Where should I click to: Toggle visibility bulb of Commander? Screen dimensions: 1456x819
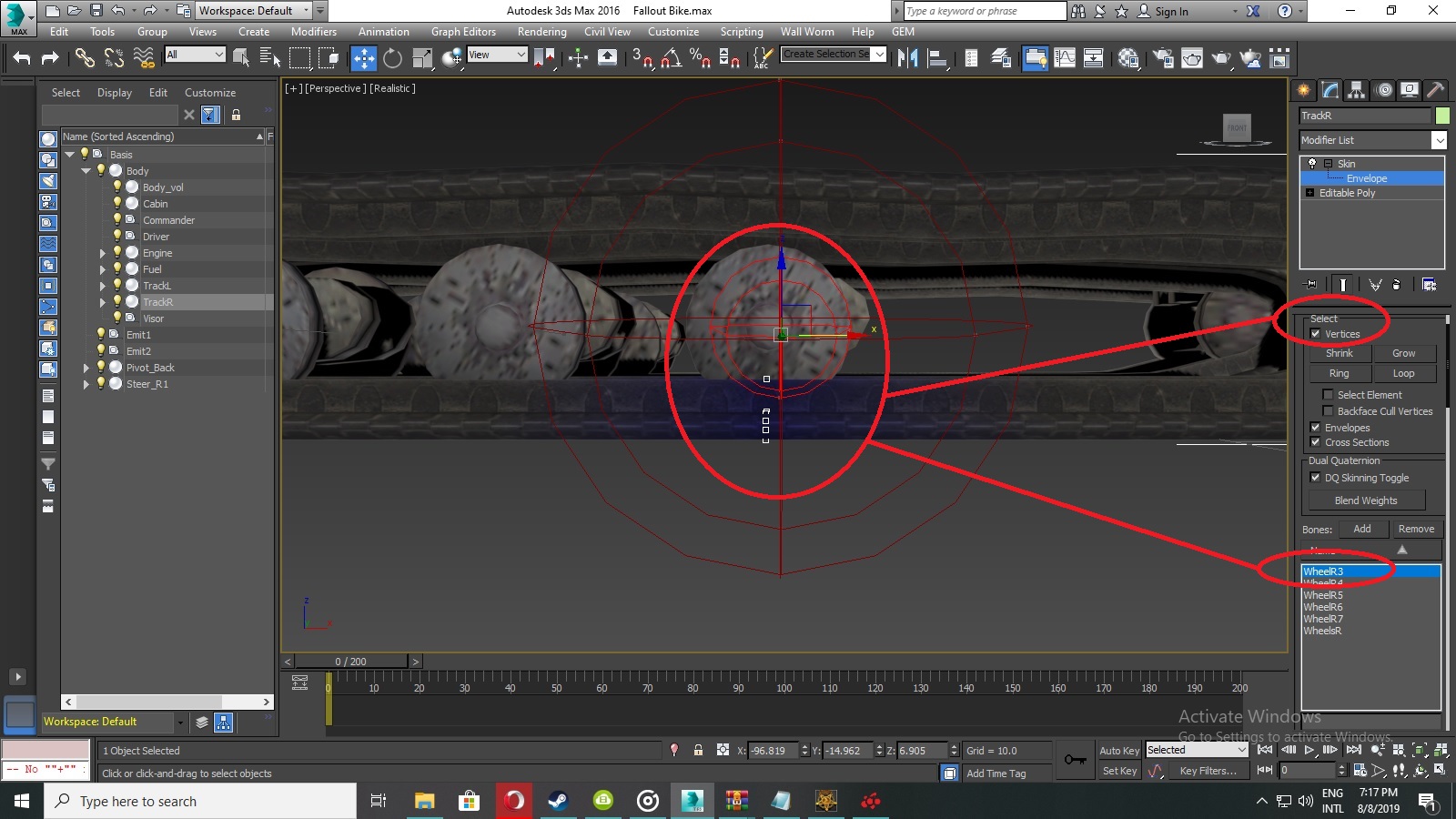117,219
